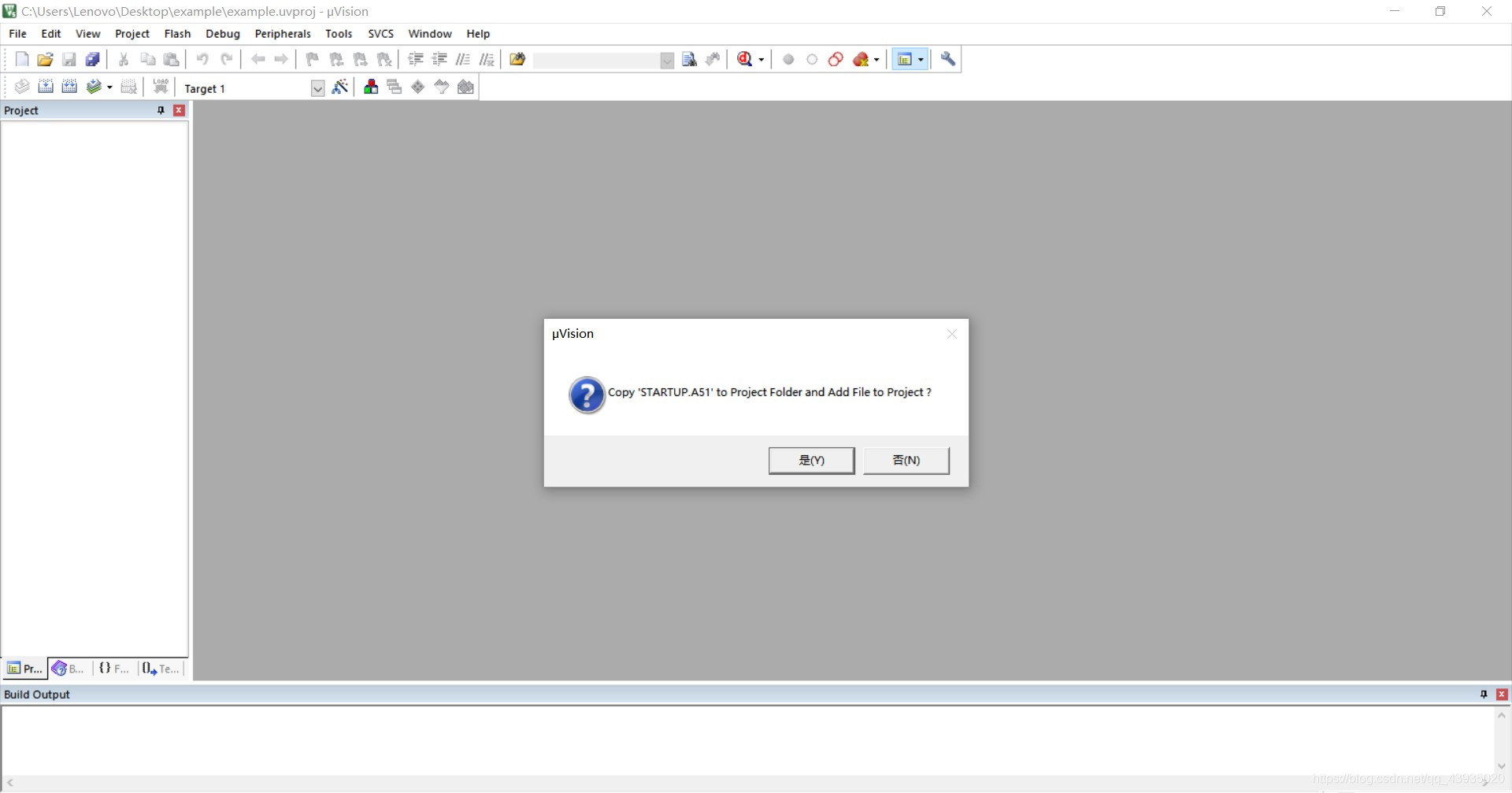Viewport: 1512px width, 793px height.
Task: Kill all breakpoints with the red breakpoint icon
Action: click(861, 59)
